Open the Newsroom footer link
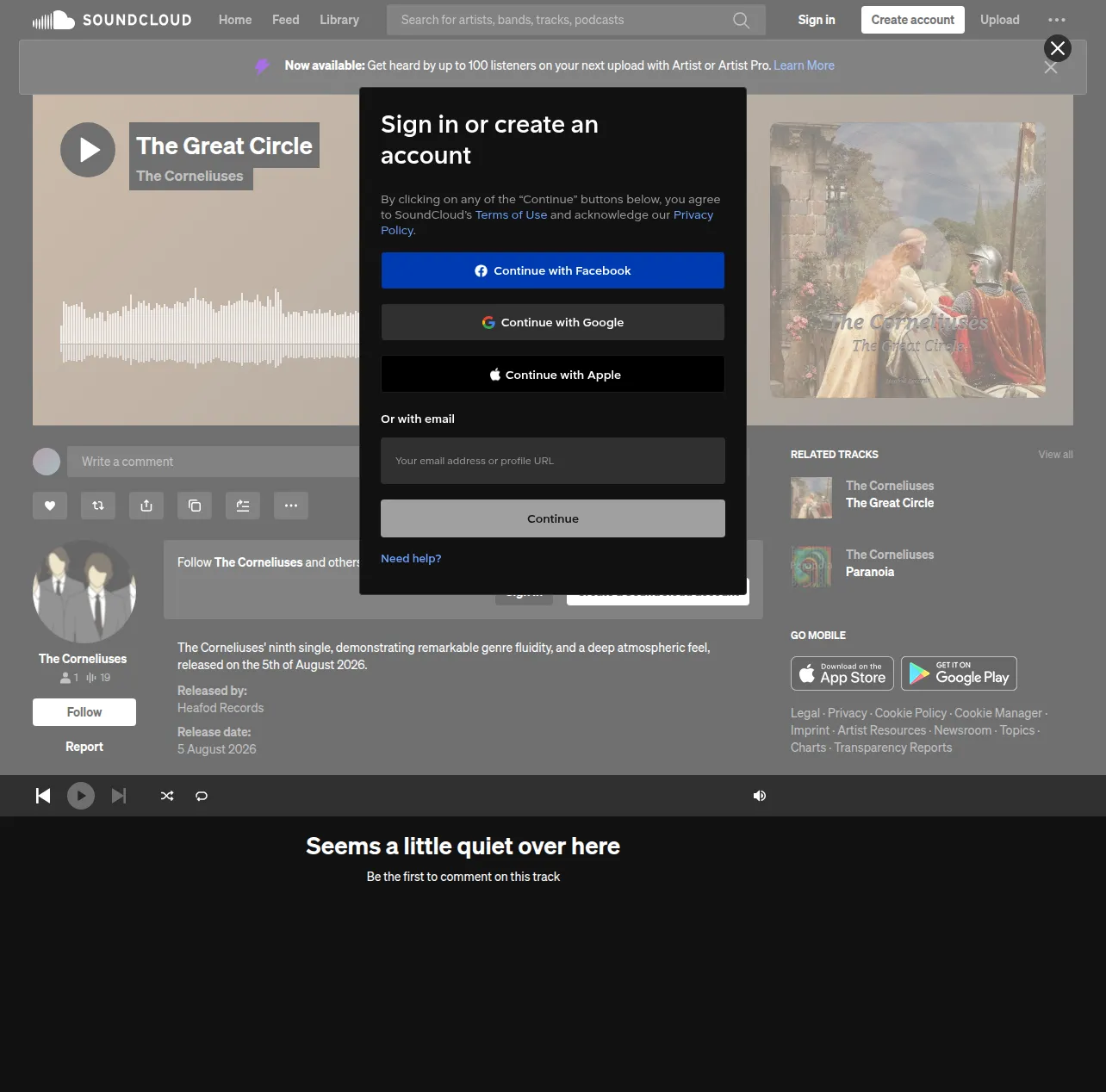 963,730
